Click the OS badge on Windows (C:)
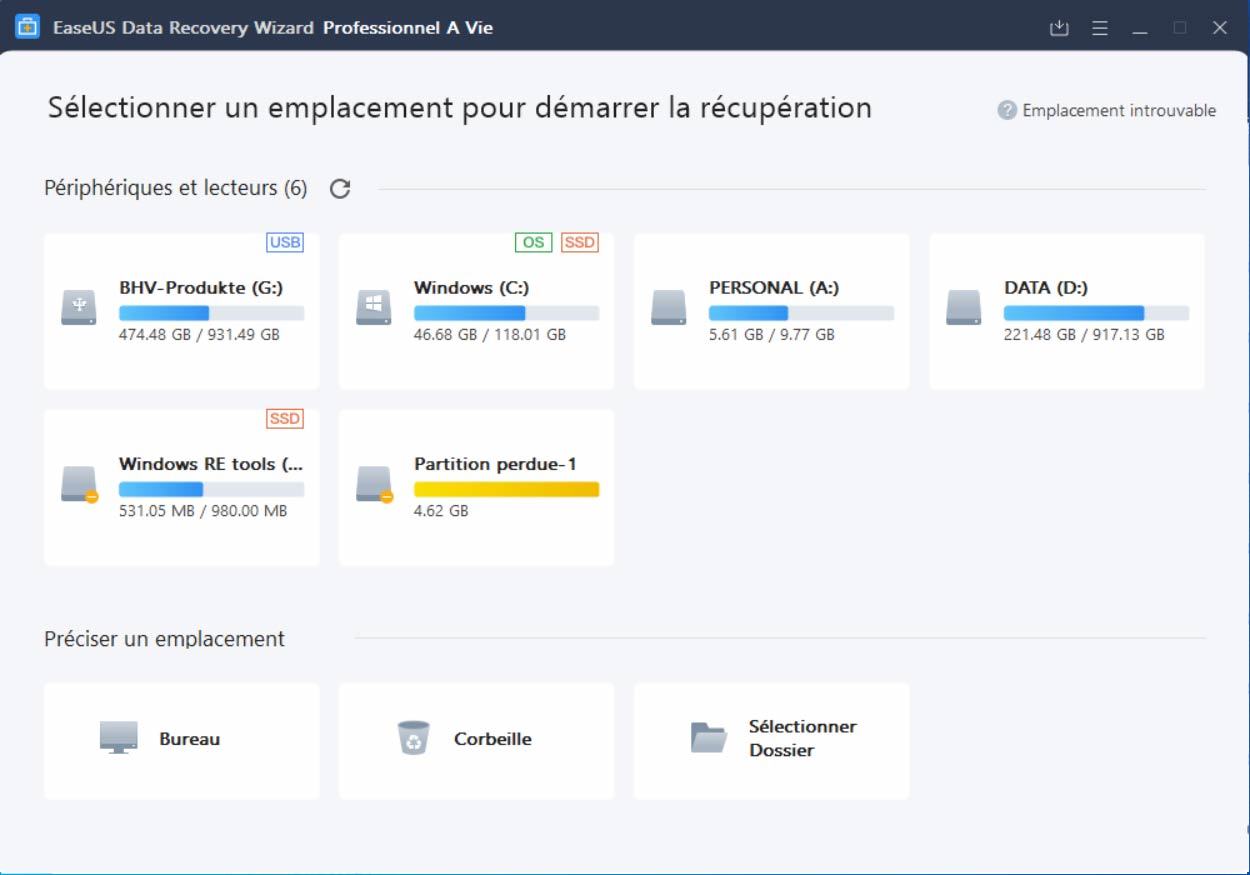Screen dimensions: 1250x875 point(534,242)
